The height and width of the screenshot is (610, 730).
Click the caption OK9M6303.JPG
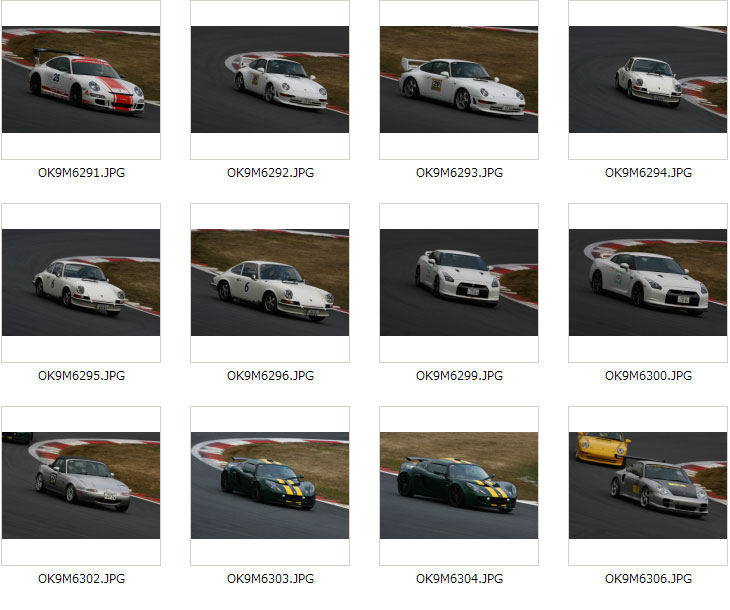point(270,579)
